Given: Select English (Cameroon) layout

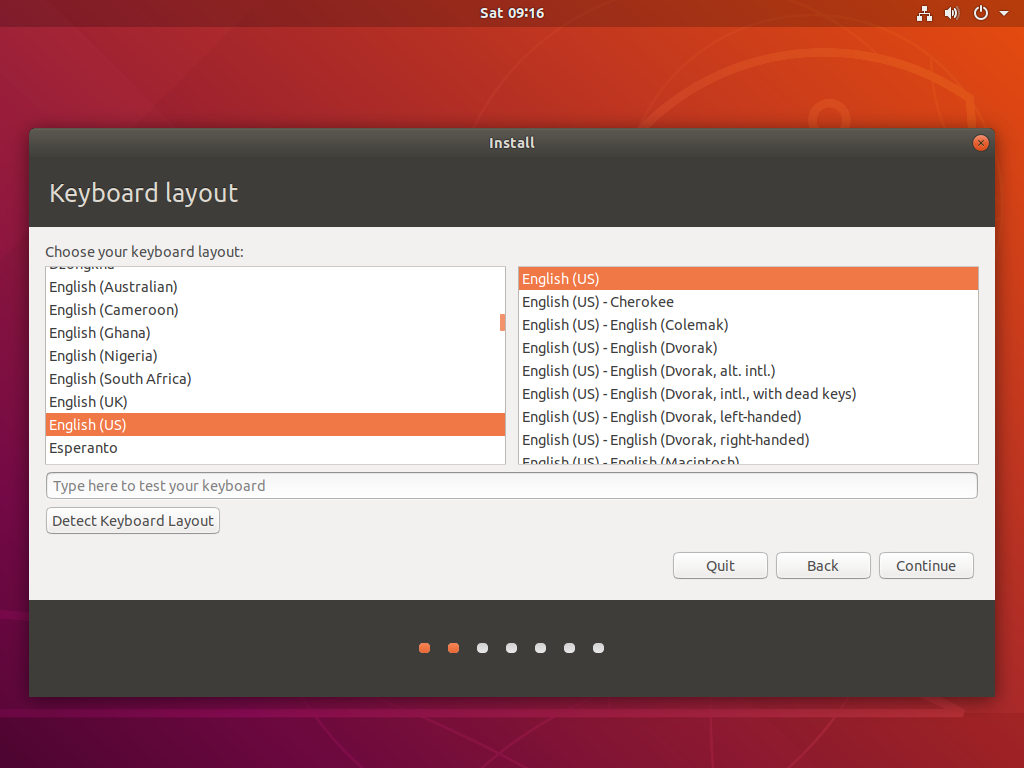Looking at the screenshot, I should (x=275, y=310).
